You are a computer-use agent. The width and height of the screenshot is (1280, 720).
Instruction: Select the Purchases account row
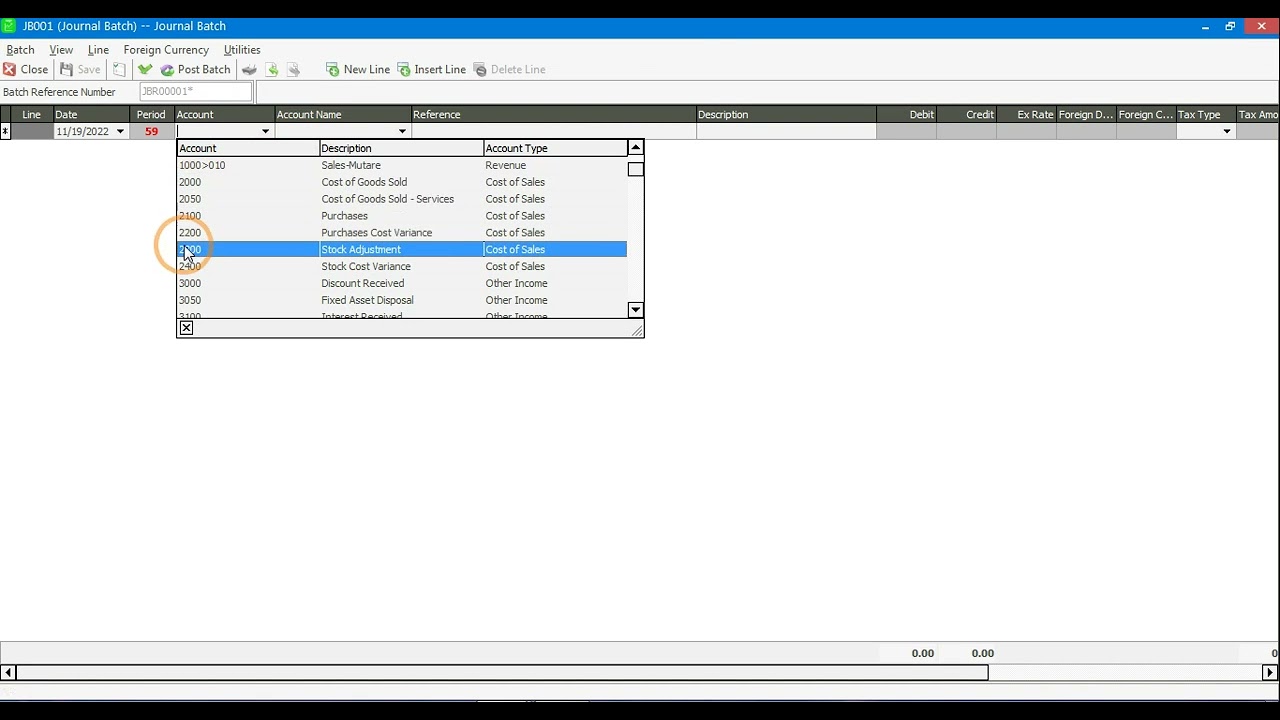click(402, 217)
